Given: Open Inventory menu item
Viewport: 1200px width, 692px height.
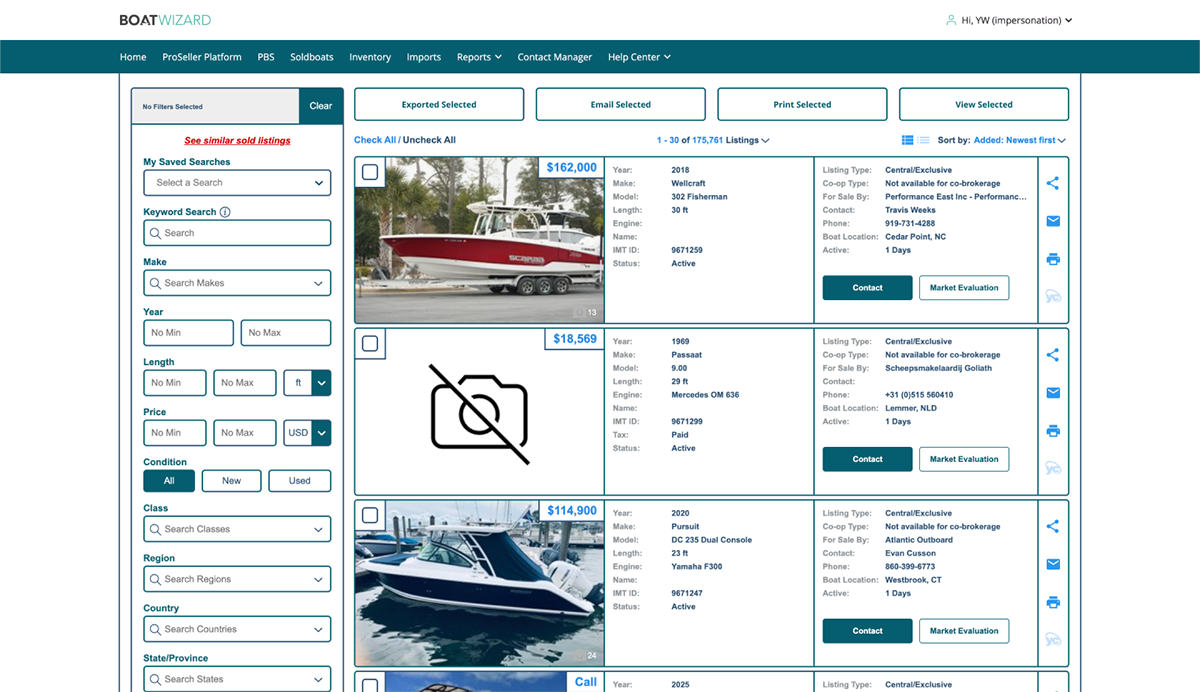Looking at the screenshot, I should point(370,57).
